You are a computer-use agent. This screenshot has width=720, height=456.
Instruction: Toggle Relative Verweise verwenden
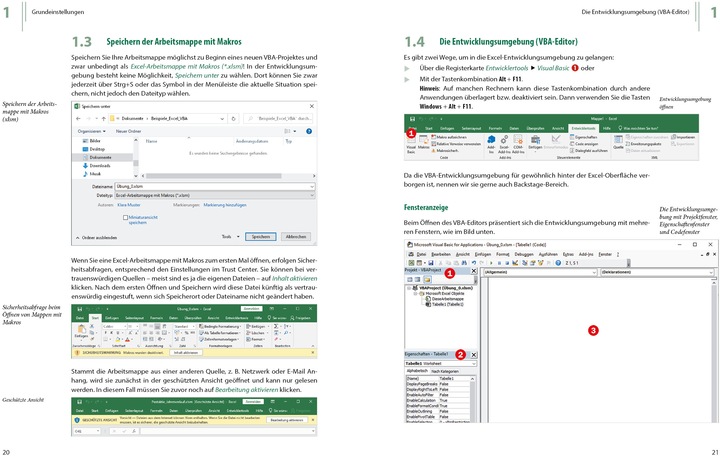456,144
